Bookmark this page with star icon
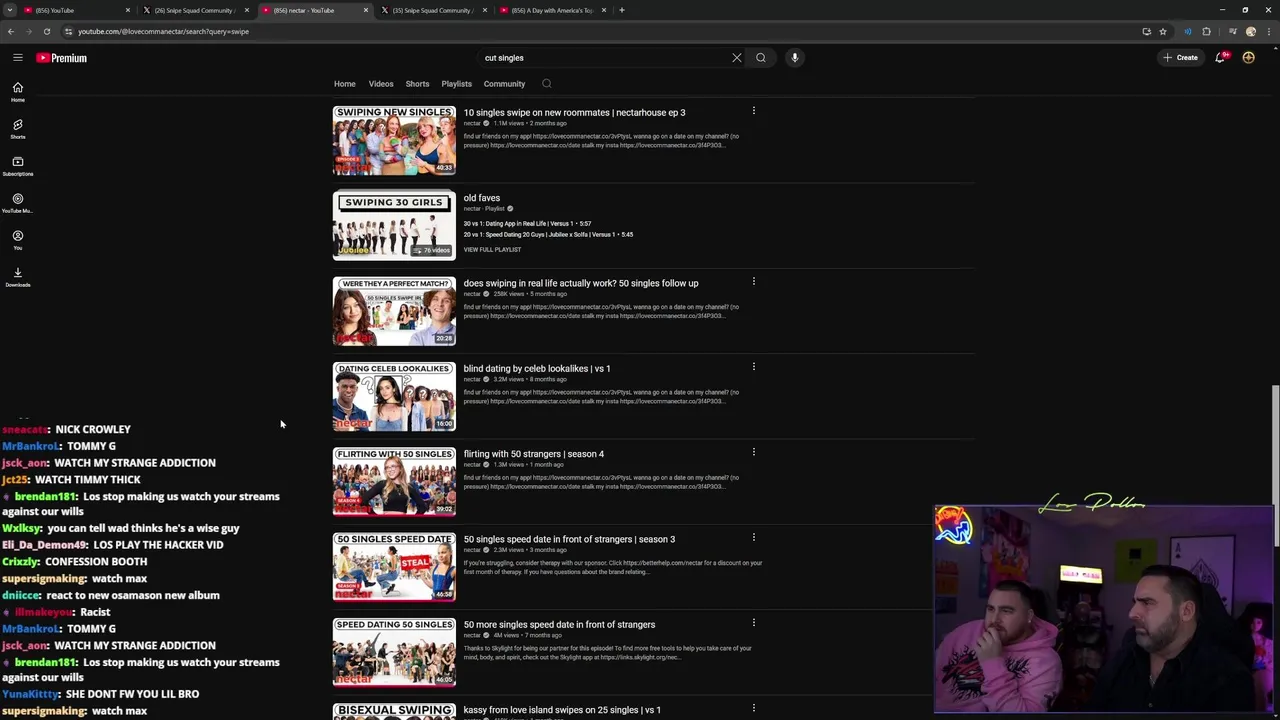Screen dimensions: 1280x720 pos(1163,31)
